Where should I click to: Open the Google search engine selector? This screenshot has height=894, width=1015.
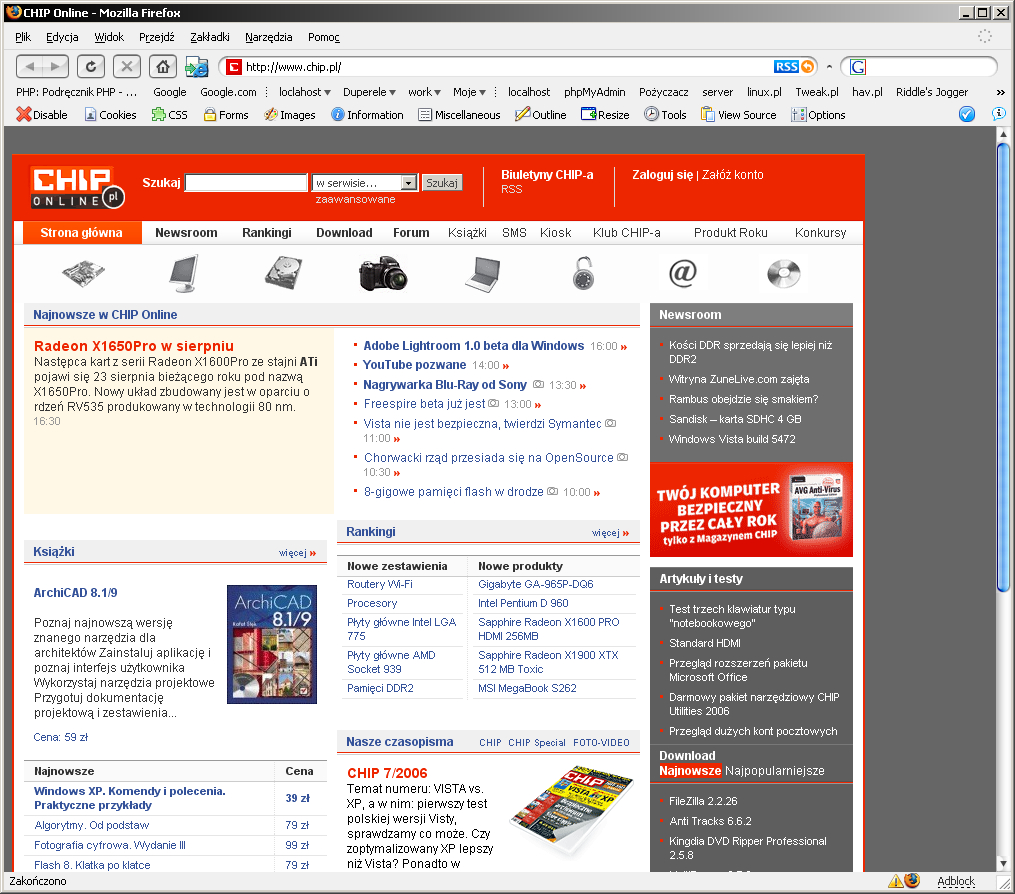pyautogui.click(x=858, y=67)
